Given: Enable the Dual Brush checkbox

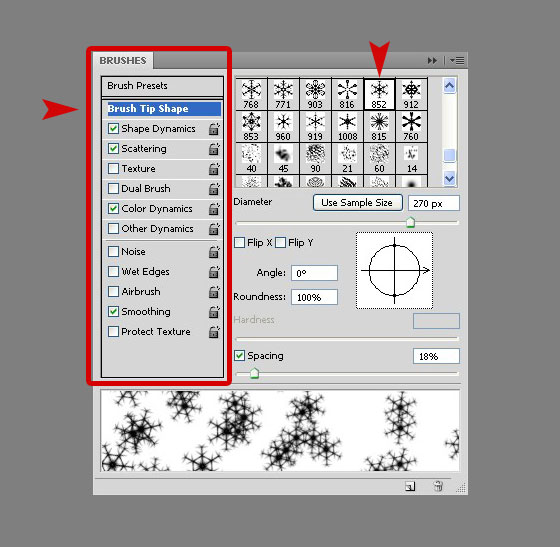Looking at the screenshot, I should click(113, 189).
